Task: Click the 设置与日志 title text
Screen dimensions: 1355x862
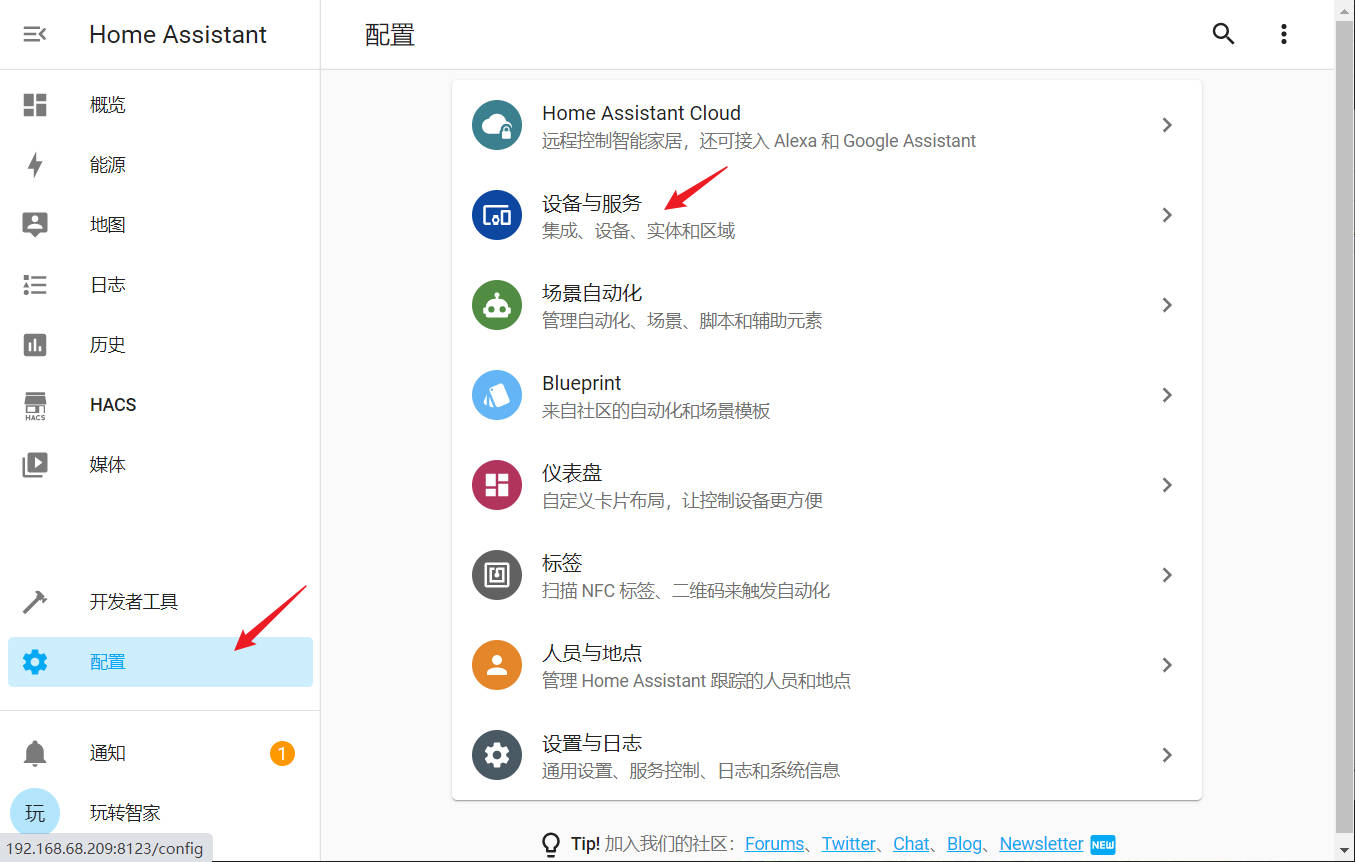Action: coord(592,743)
